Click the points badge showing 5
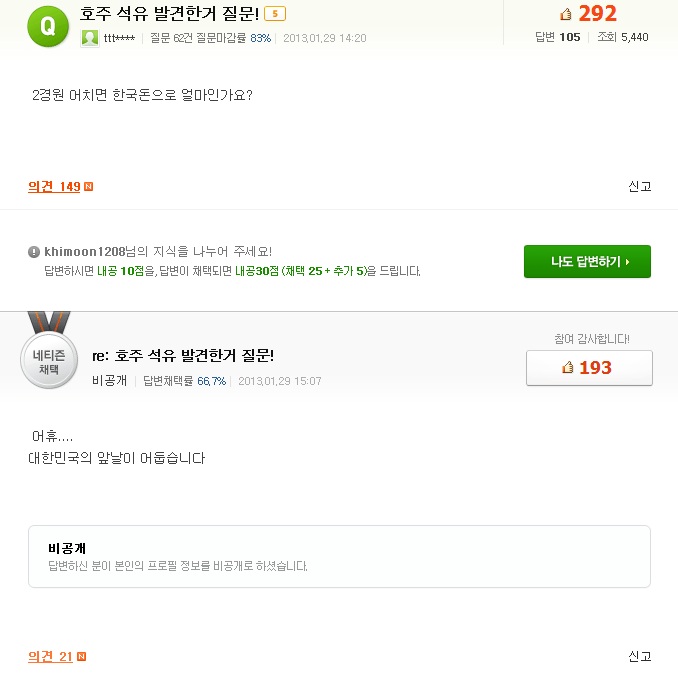 click(276, 14)
